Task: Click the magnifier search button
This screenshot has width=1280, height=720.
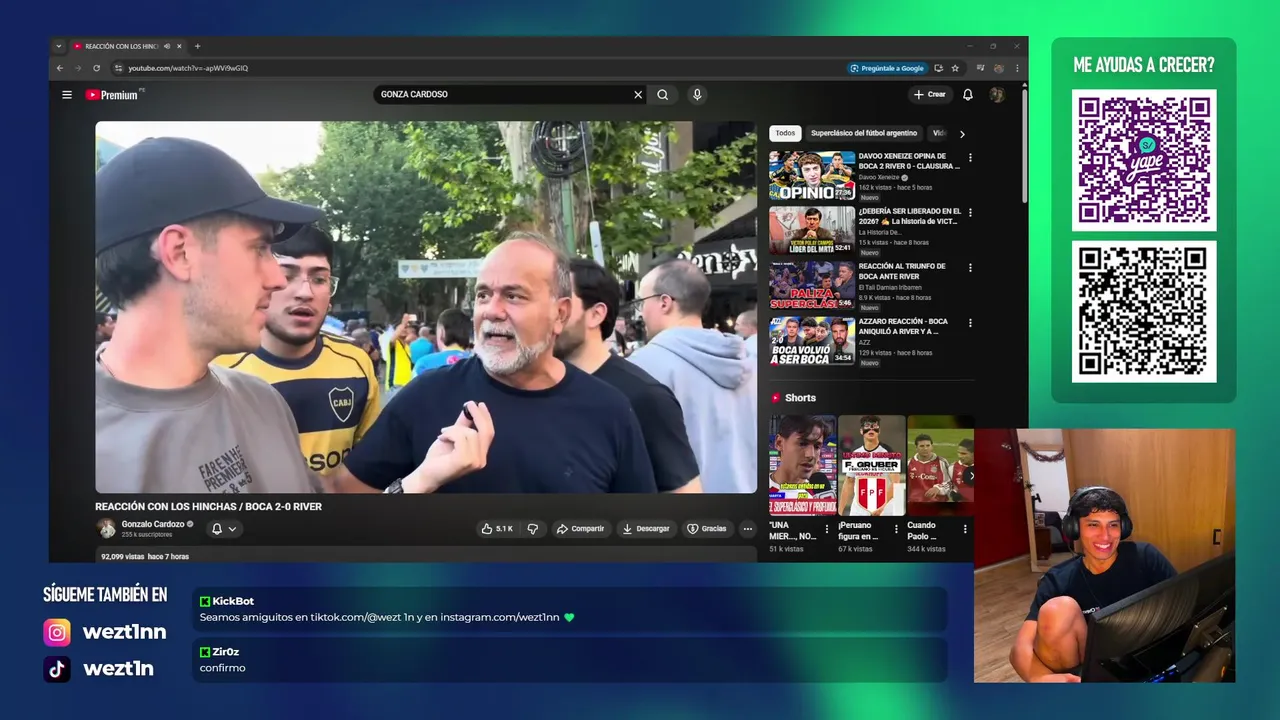Action: coord(662,95)
